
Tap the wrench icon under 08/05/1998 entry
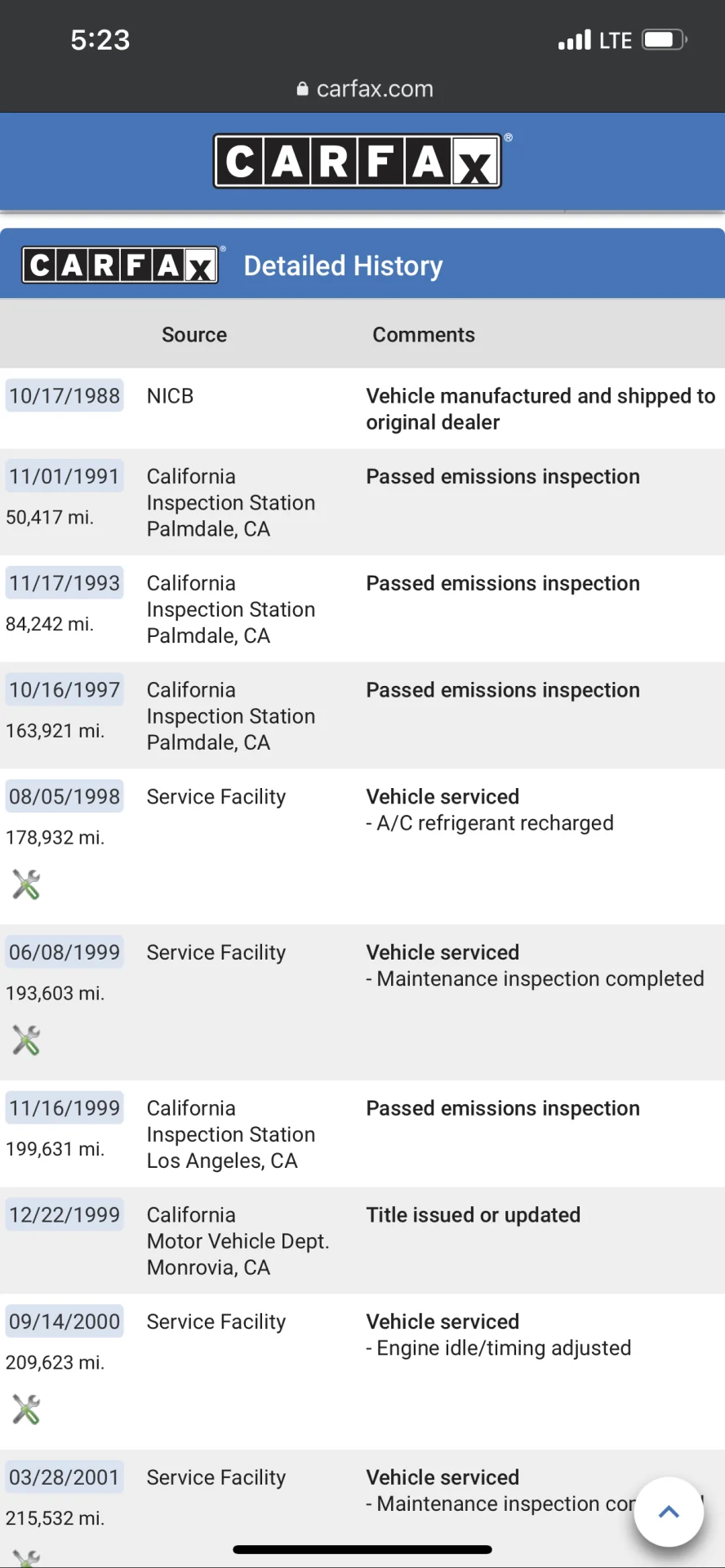click(26, 884)
